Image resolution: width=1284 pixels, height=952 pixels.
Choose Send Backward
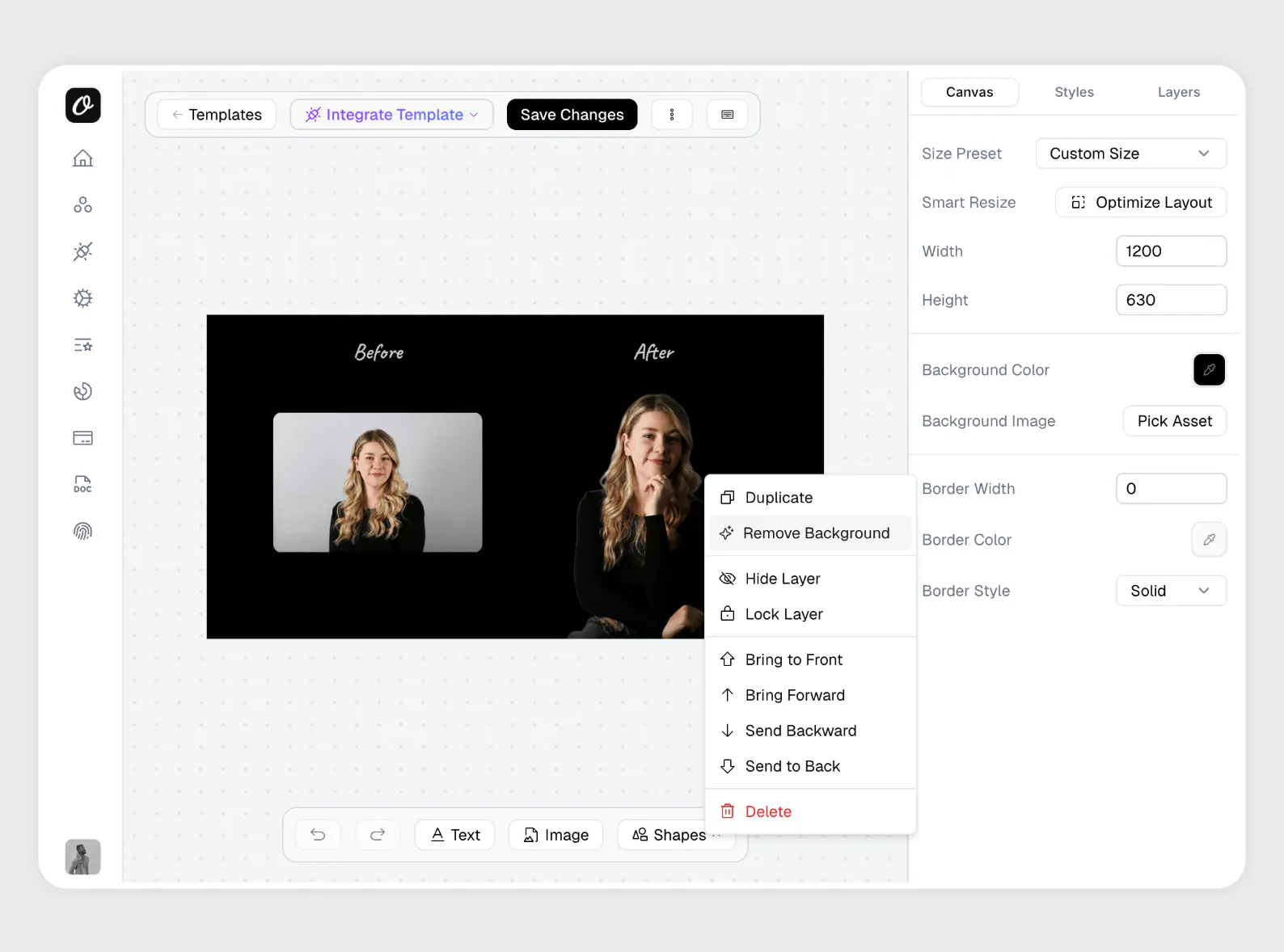810,731
